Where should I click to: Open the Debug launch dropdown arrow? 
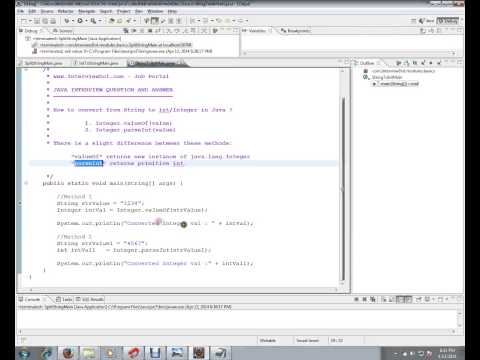(72, 21)
